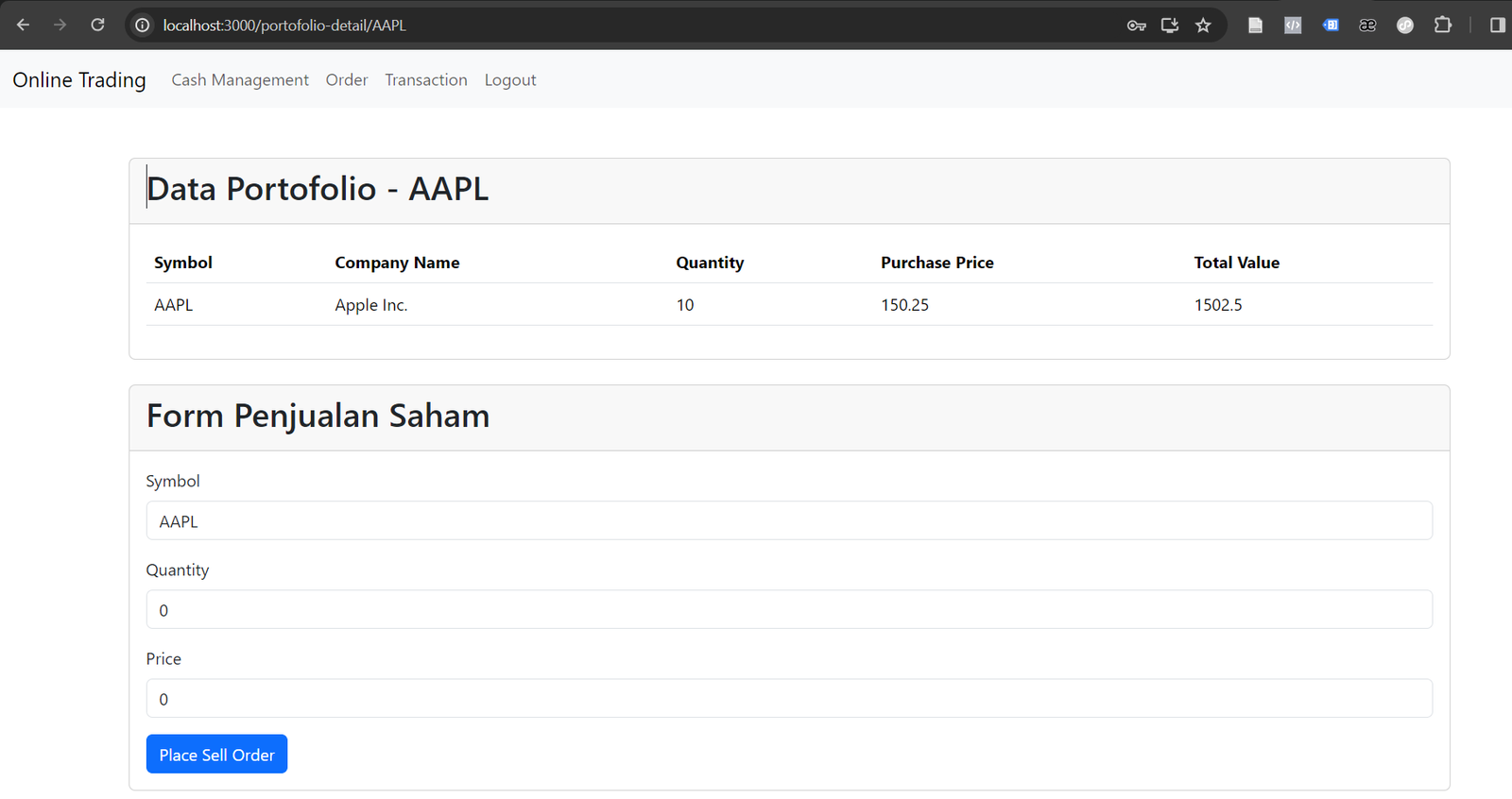Open the document page extension icon
The image size is (1512, 799).
point(1255,25)
